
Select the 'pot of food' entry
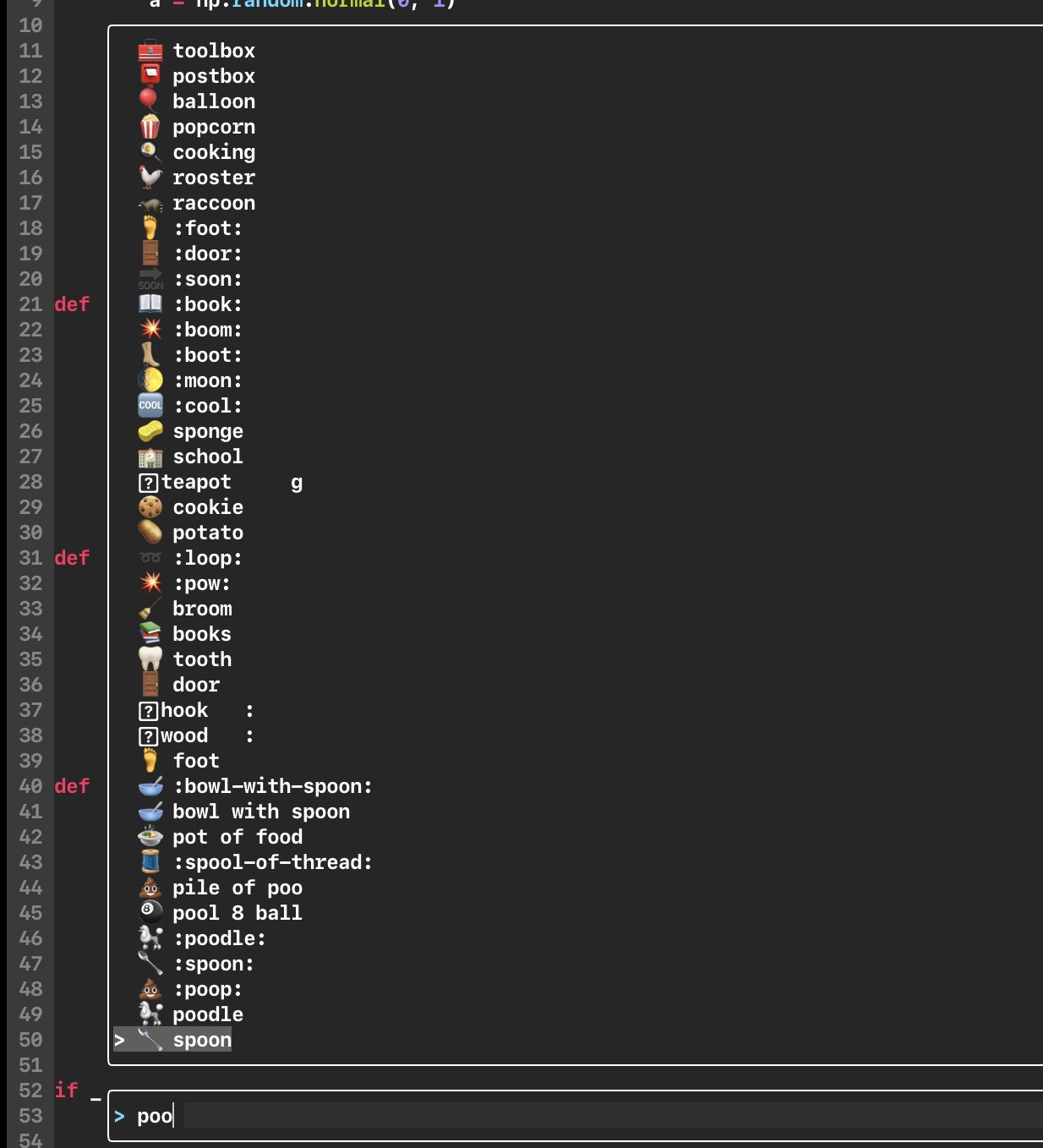coord(238,837)
